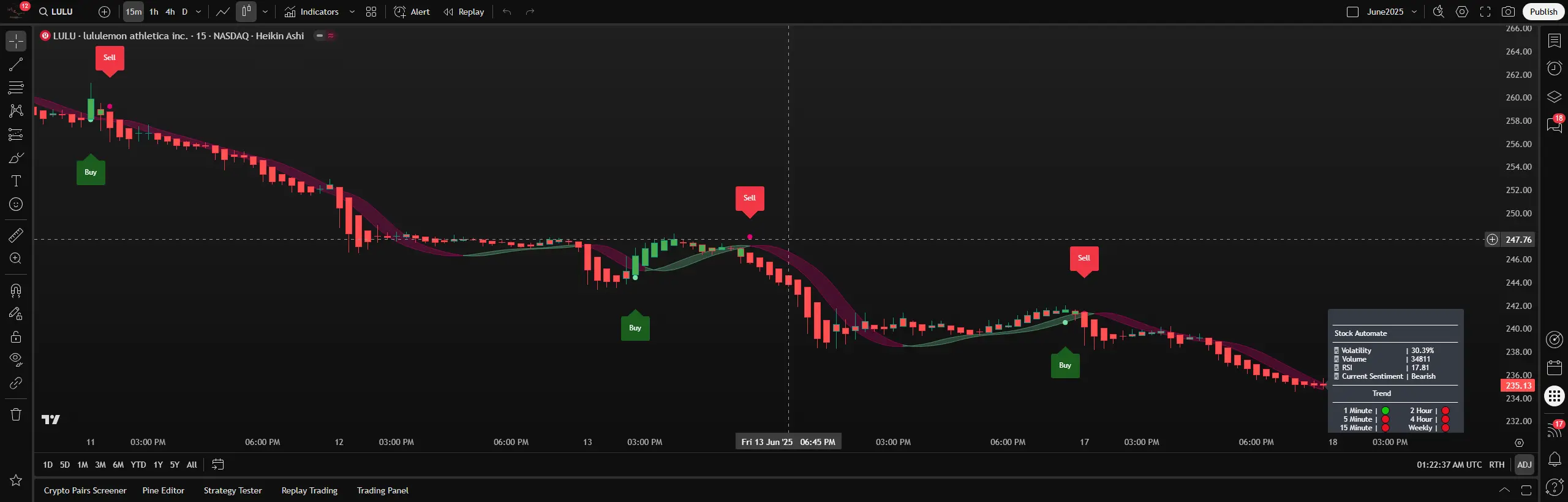Maximize the bottom panel
Image resolution: width=1568 pixels, height=502 pixels.
(1526, 490)
